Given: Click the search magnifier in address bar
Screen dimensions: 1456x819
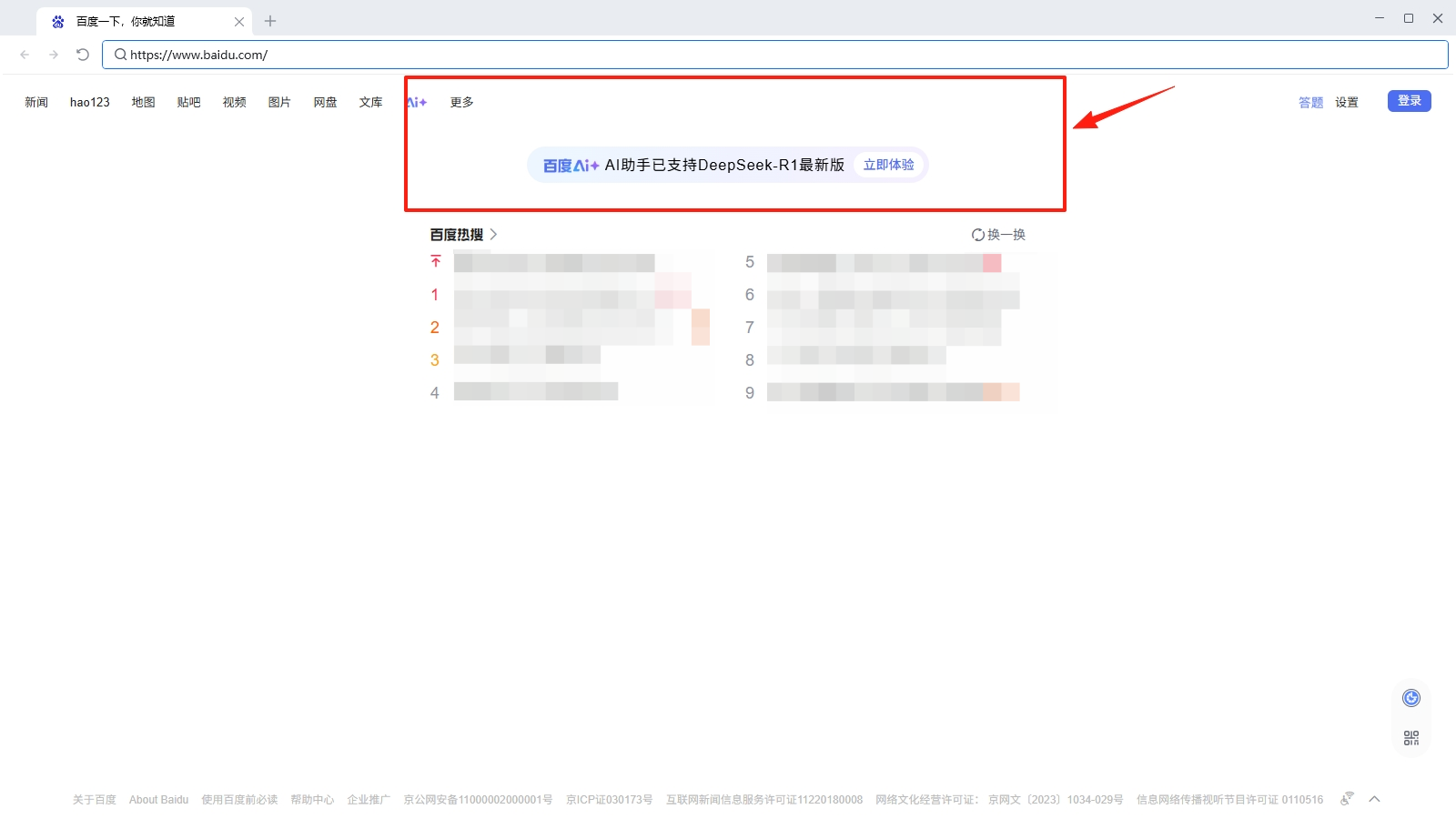Looking at the screenshot, I should click(120, 55).
